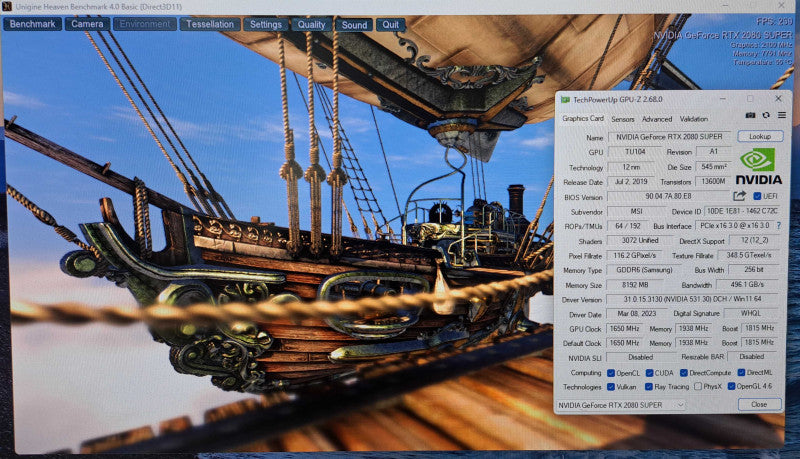Click the GPU-Z title bar app icon
The width and height of the screenshot is (800, 459).
(x=565, y=99)
